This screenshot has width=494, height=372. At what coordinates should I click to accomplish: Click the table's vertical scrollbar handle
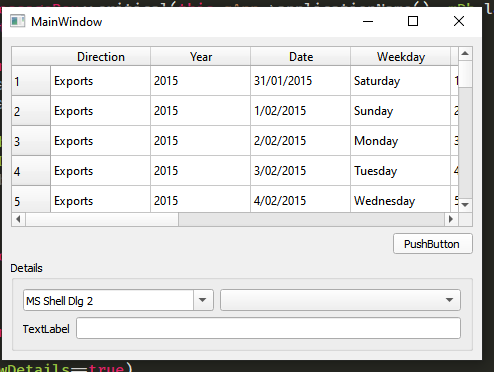click(x=465, y=74)
